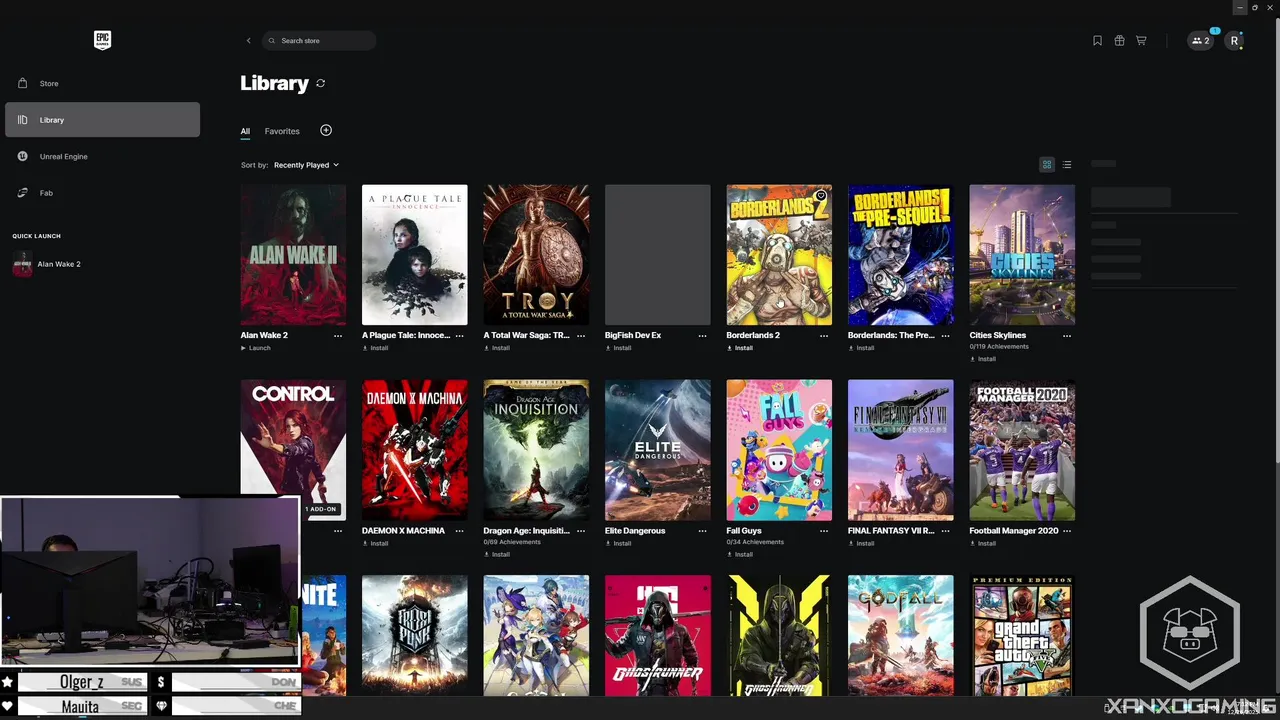Launch Alan Wake 2
Screen dimensions: 1280x720
(x=256, y=348)
